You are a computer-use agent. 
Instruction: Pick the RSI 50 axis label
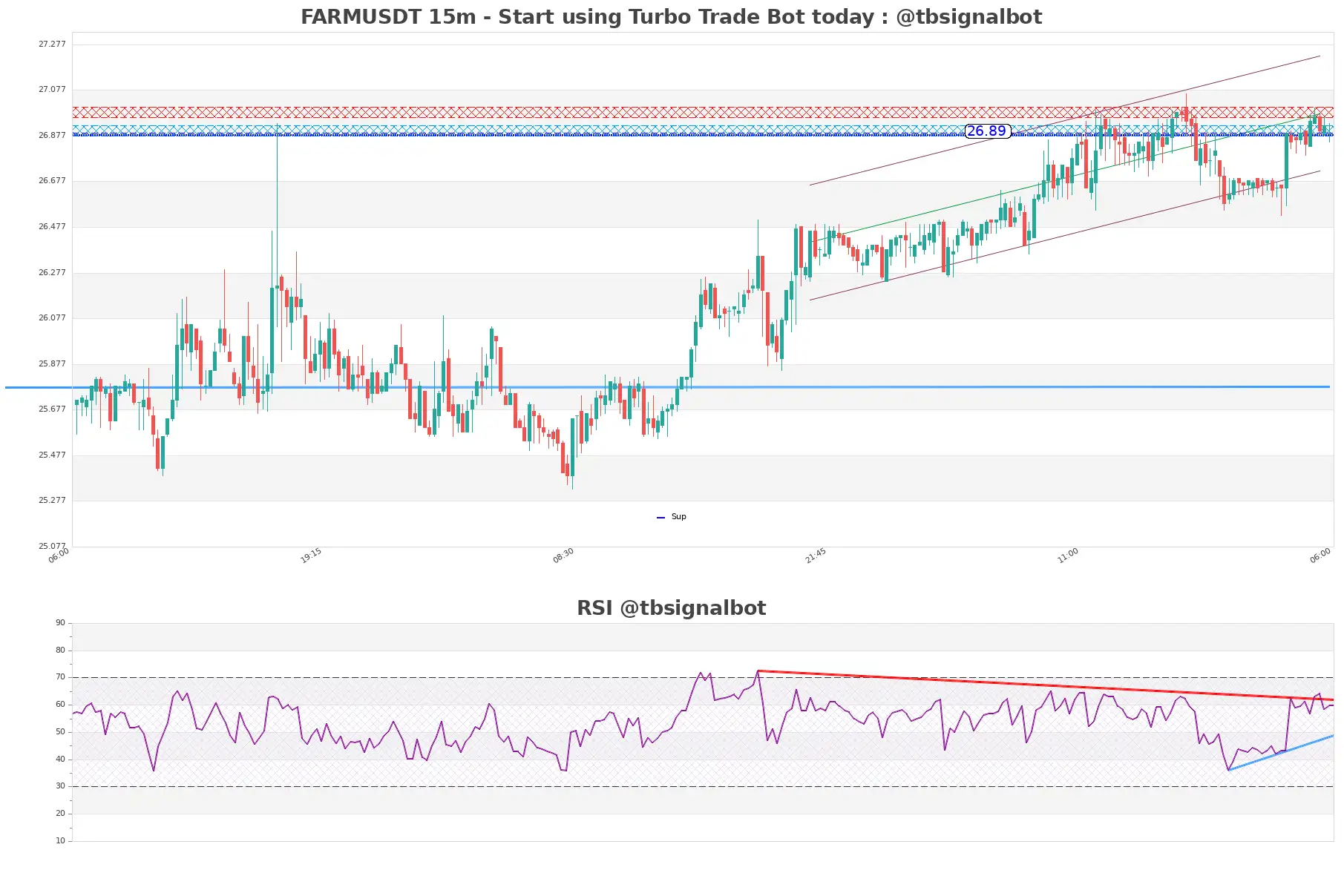[x=61, y=732]
